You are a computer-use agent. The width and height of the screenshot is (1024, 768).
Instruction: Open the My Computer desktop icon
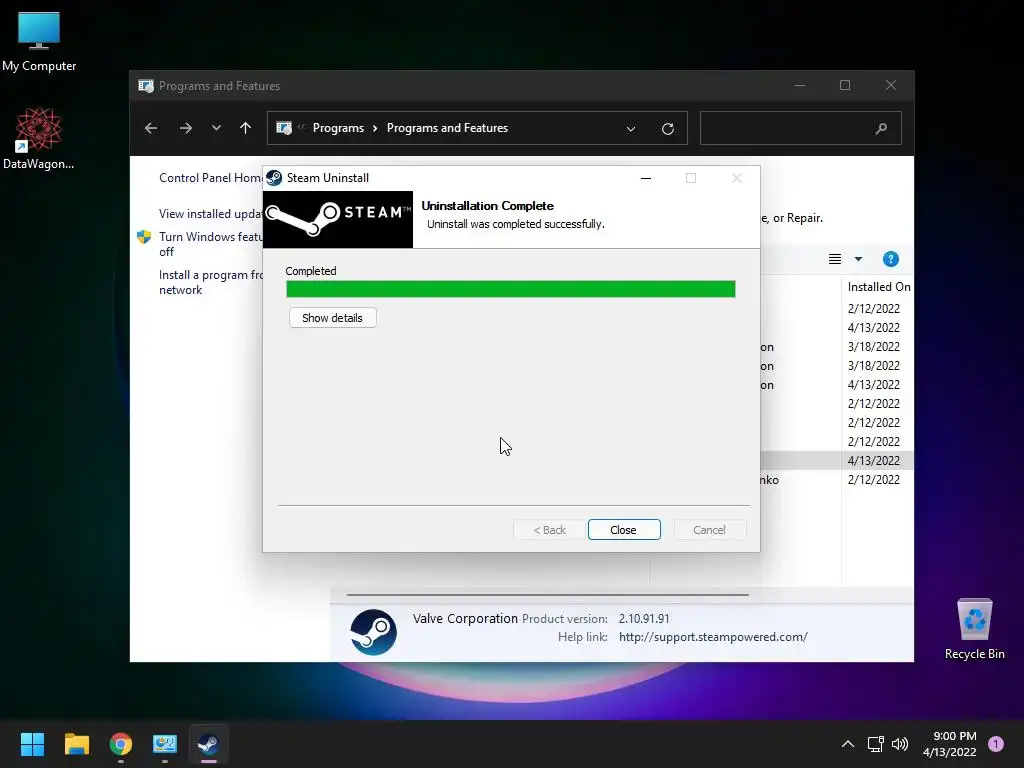click(x=39, y=41)
